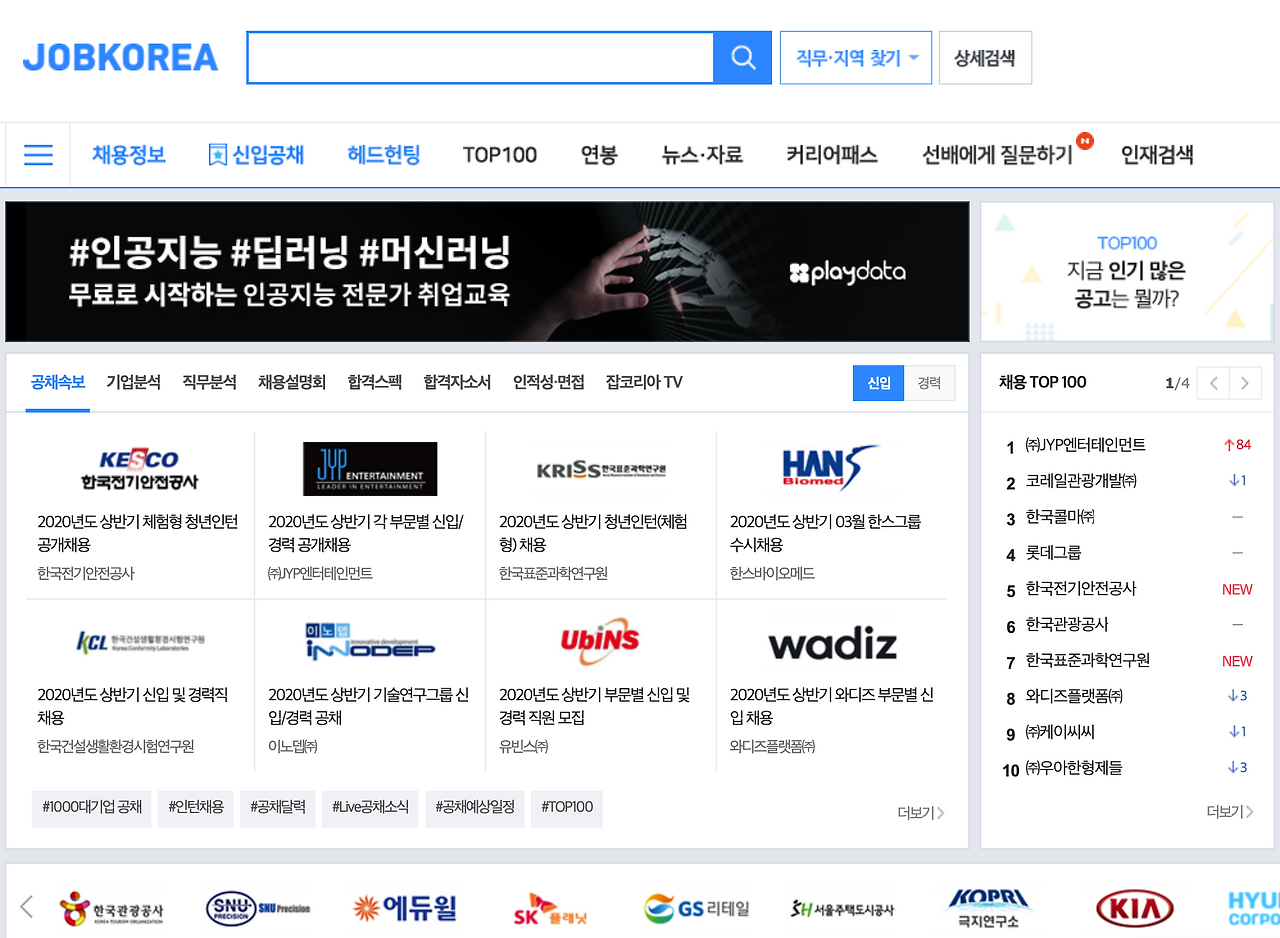
Task: Switch to the 인적성·면접 tab
Action: (x=548, y=382)
